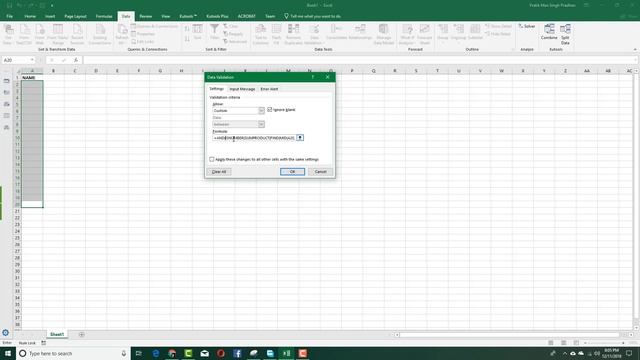Click the Get Data icon
This screenshot has height=360, width=640.
8,34
